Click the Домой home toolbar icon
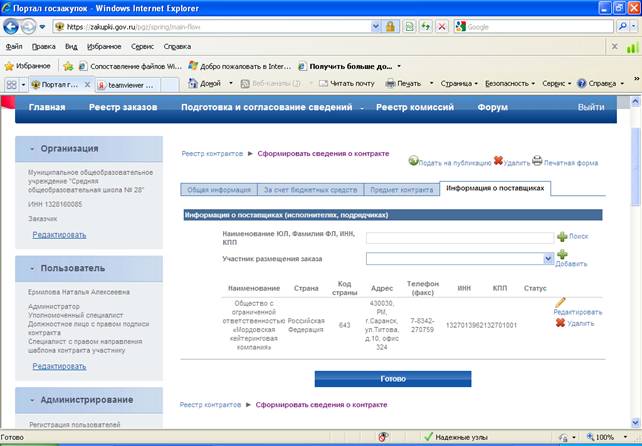 (193, 84)
